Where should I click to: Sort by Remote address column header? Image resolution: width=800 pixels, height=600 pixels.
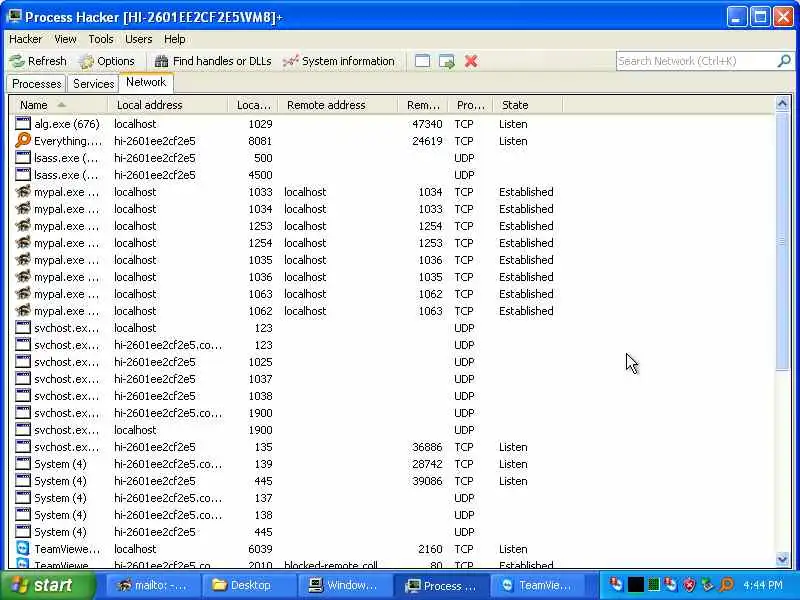[338, 105]
